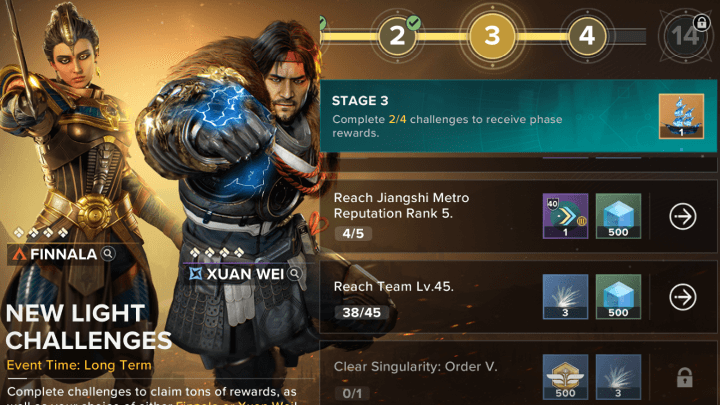Click the Stage 3 phase rewards banner

click(x=518, y=116)
